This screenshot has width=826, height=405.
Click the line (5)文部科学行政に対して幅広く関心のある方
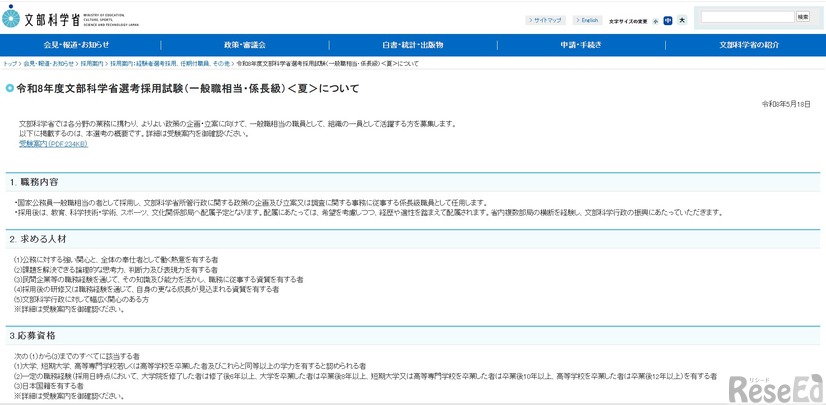82,299
